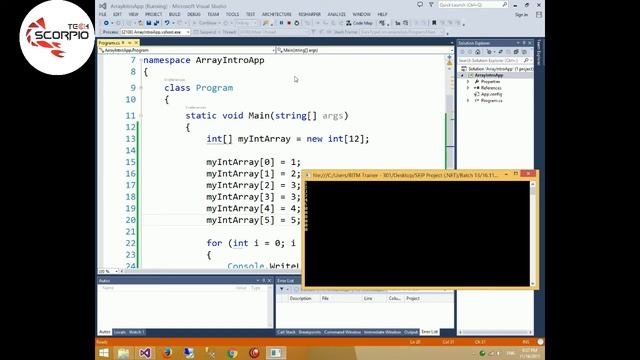Restart debugging with the restart icon
The width and height of the screenshot is (640, 360).
point(297,23)
